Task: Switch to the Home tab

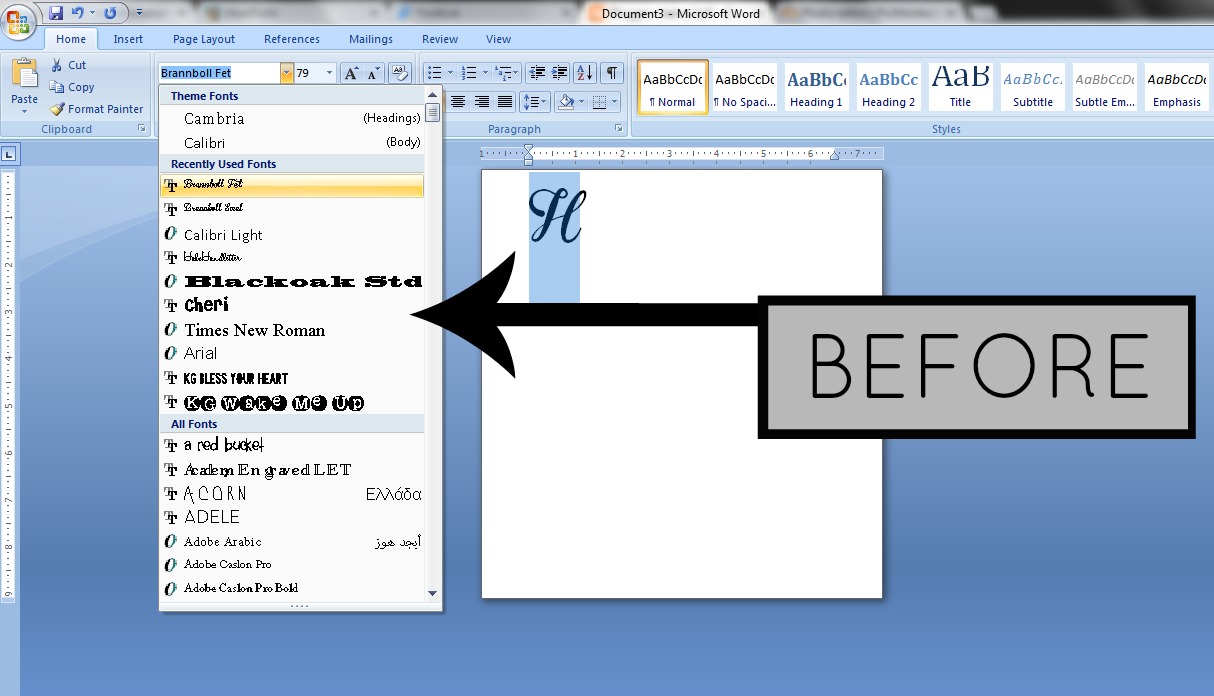Action: click(x=71, y=40)
